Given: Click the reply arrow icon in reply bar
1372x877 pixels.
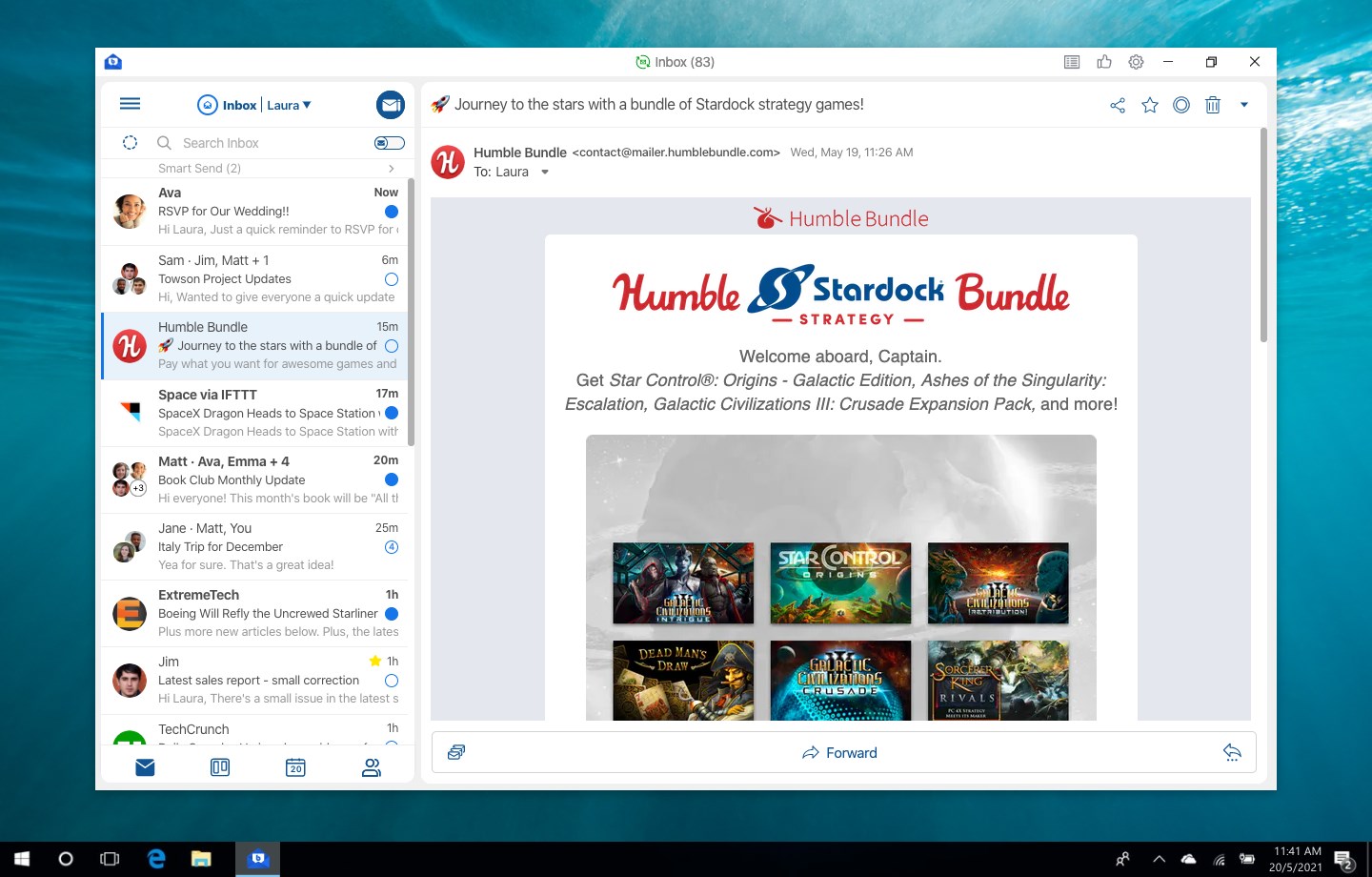Looking at the screenshot, I should pyautogui.click(x=1232, y=752).
